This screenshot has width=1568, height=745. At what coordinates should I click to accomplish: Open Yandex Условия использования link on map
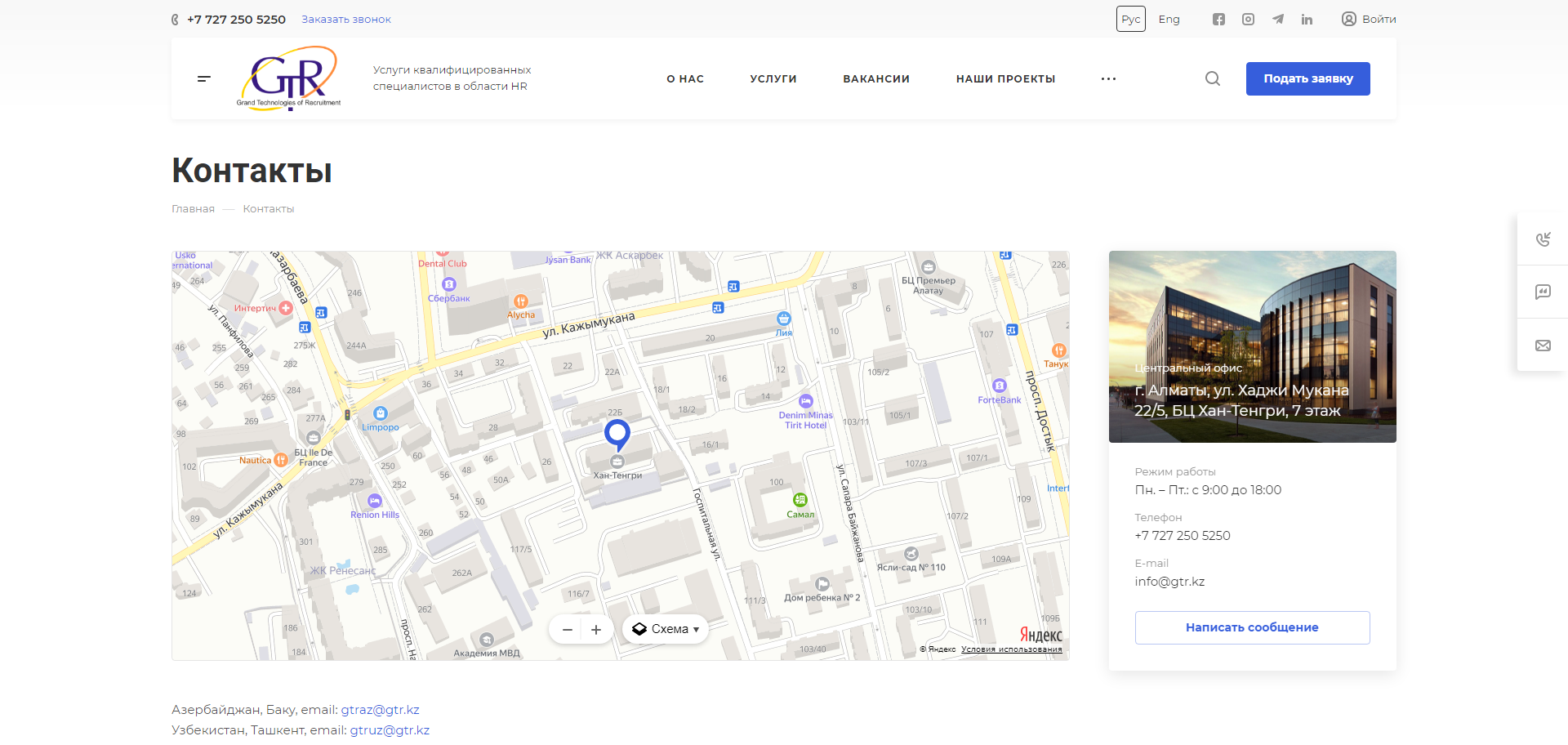tap(1011, 649)
